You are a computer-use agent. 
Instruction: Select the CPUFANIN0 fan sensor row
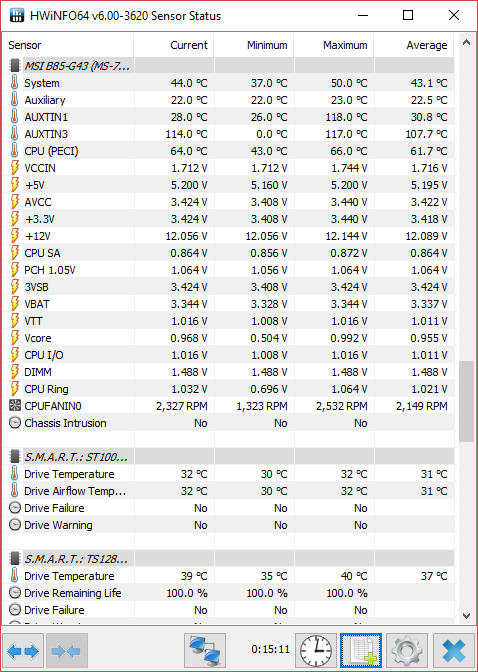(231, 406)
